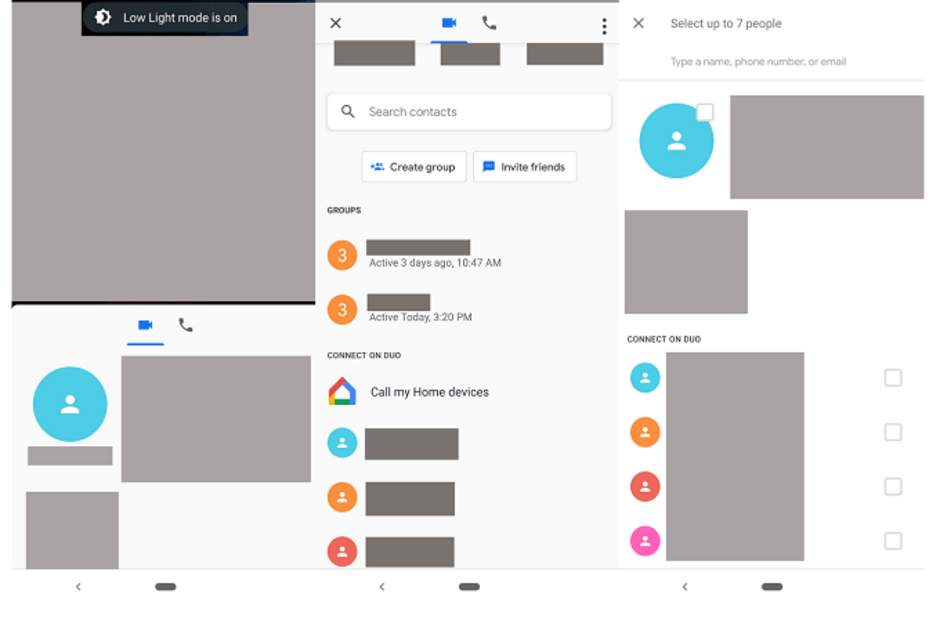940x627 pixels.
Task: Tap Invite friends
Action: [525, 166]
